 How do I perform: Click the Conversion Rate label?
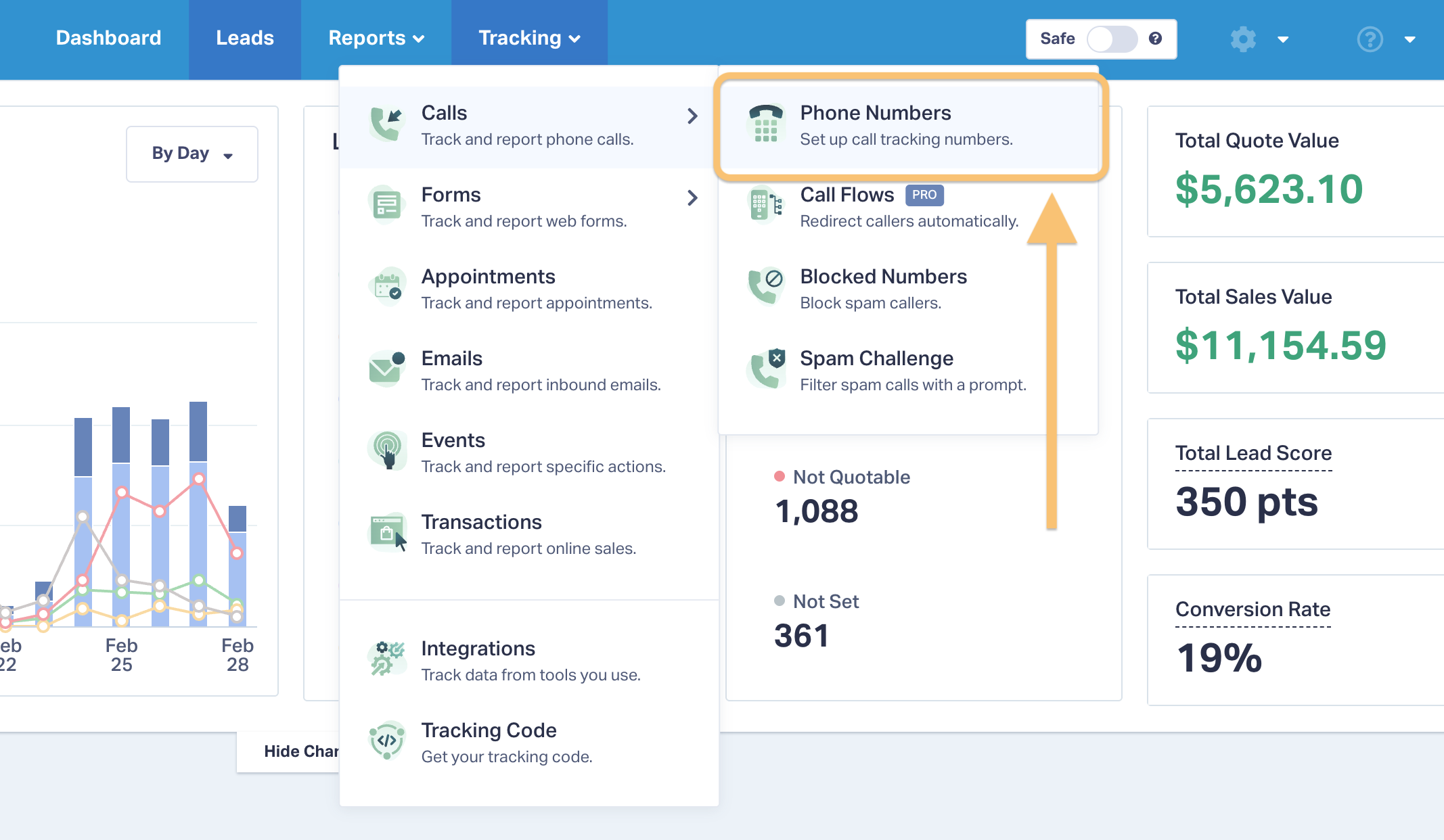point(1253,609)
